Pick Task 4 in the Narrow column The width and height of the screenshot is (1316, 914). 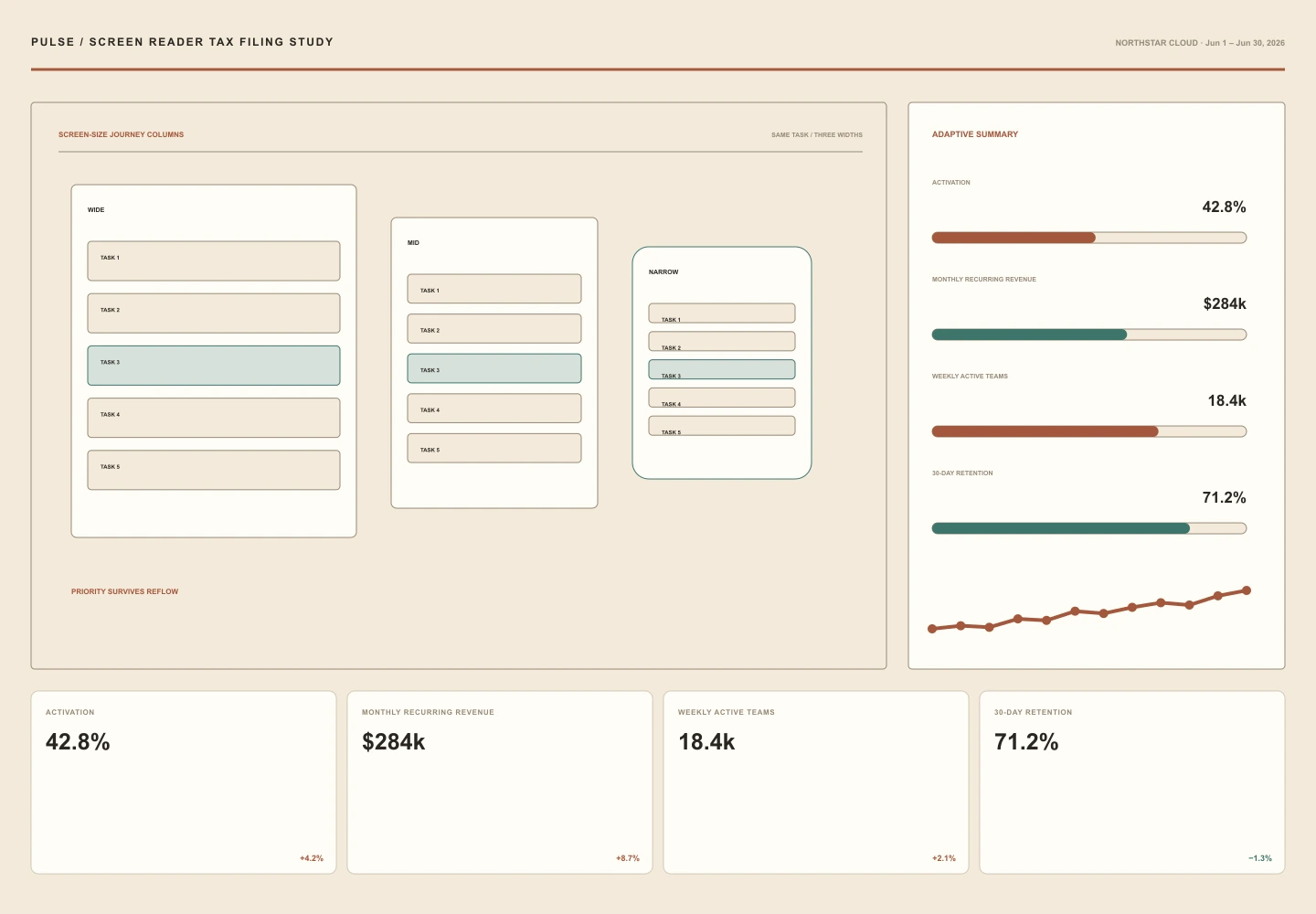tap(722, 398)
